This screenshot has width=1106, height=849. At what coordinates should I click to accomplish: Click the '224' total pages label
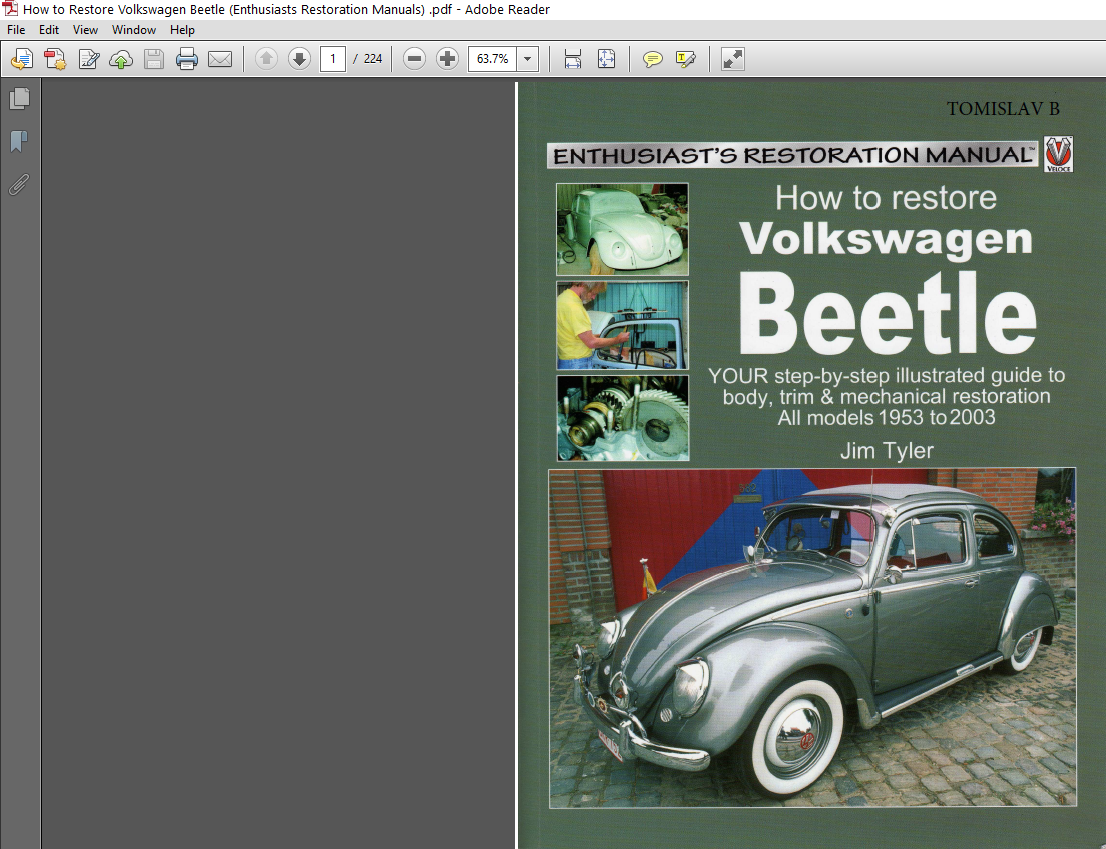pos(372,59)
